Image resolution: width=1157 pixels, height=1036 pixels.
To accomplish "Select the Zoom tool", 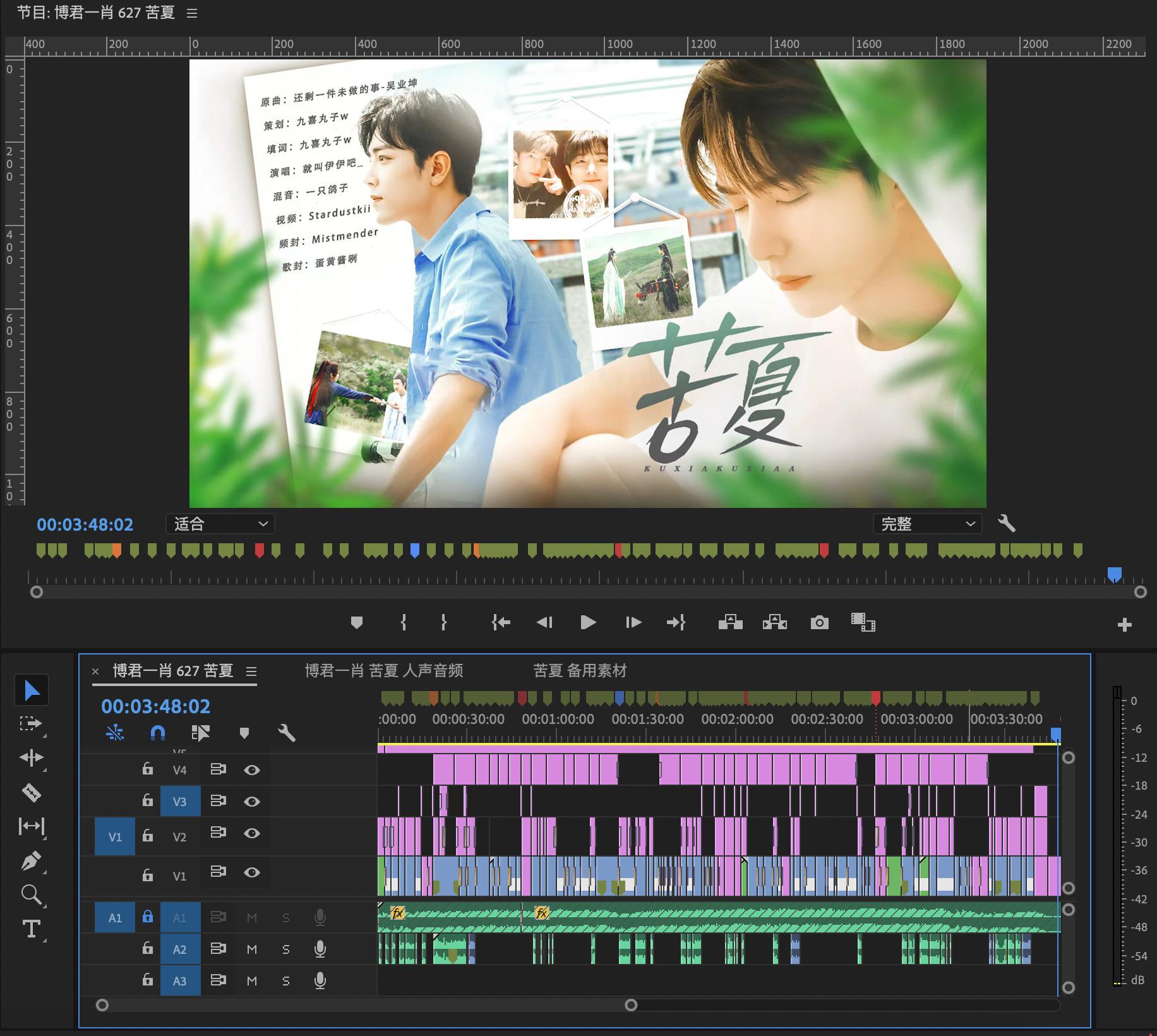I will point(31,894).
